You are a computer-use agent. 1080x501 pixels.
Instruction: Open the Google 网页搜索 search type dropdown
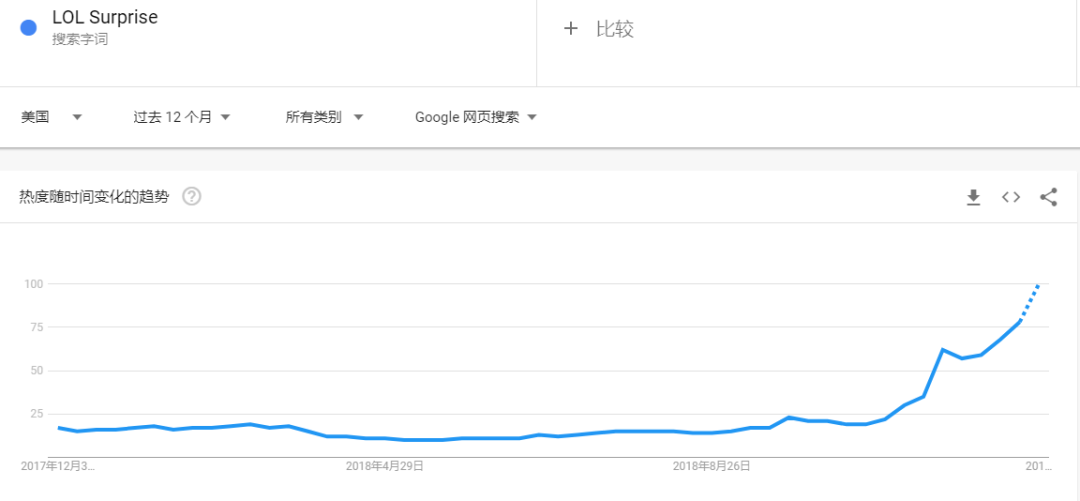tap(475, 117)
